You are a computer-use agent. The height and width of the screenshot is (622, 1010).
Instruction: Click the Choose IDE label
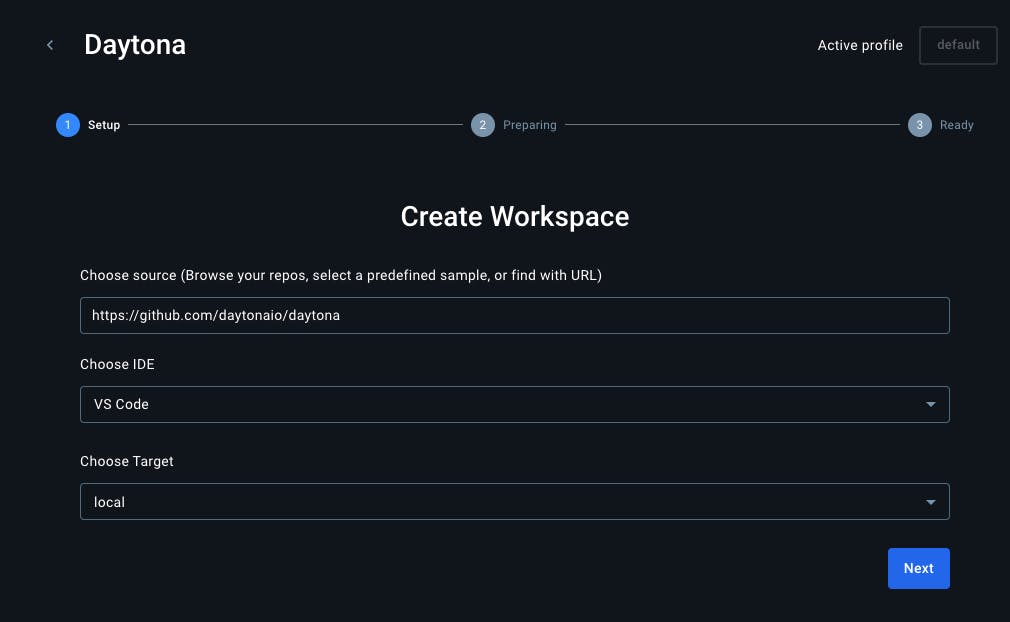pyautogui.click(x=117, y=364)
